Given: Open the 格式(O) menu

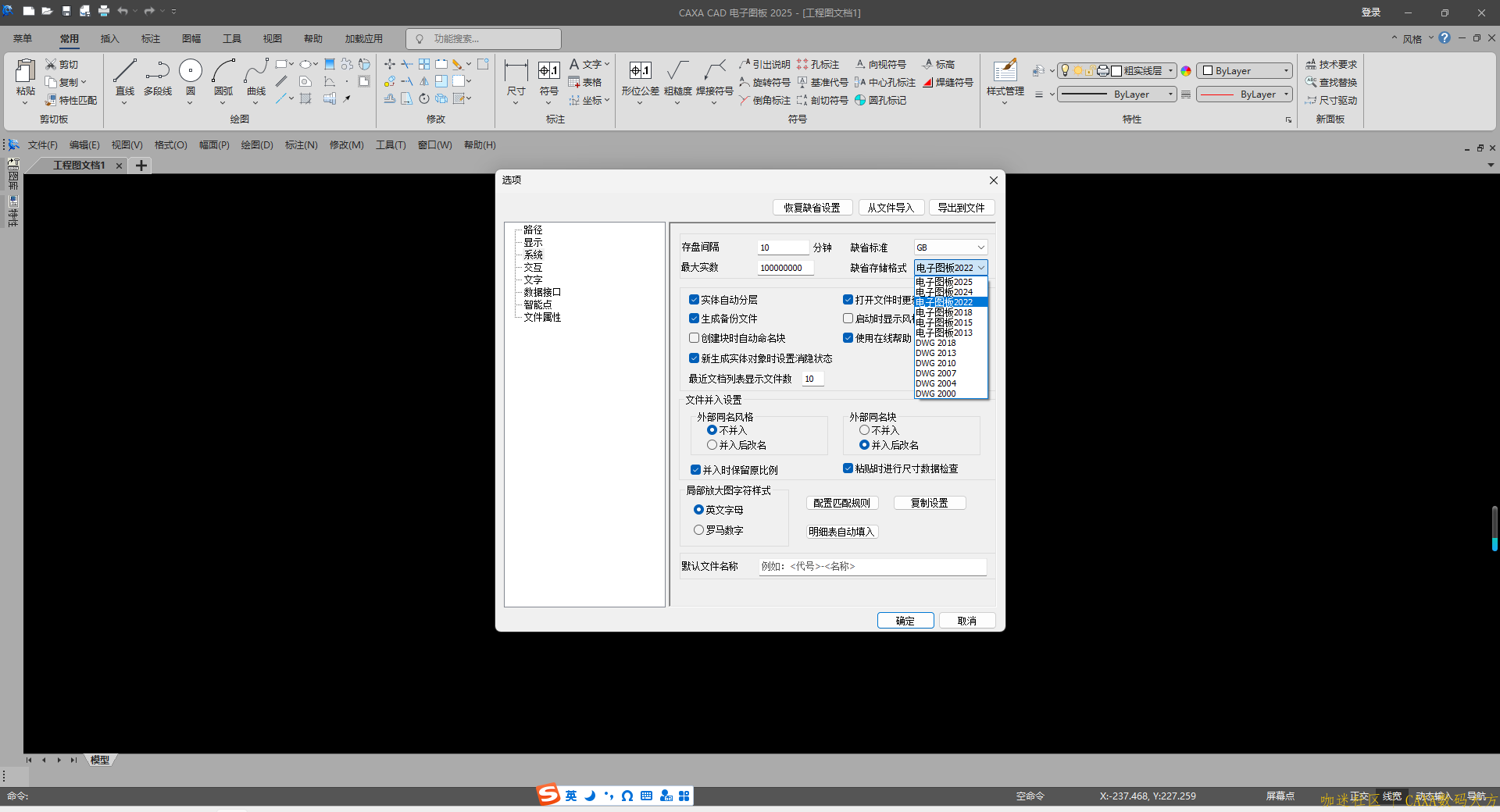Looking at the screenshot, I should [171, 144].
